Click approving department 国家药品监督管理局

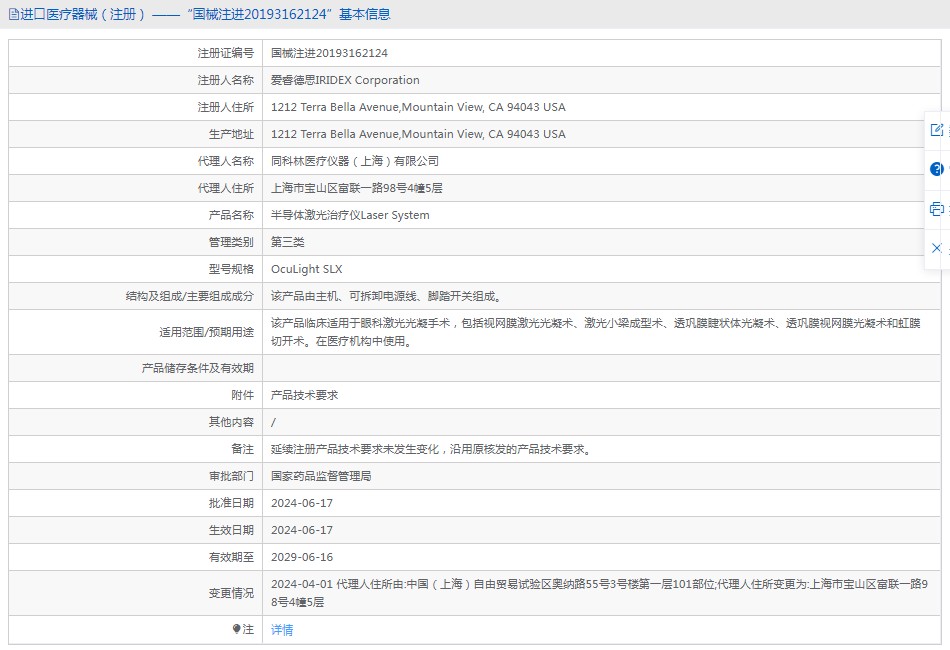coord(321,476)
